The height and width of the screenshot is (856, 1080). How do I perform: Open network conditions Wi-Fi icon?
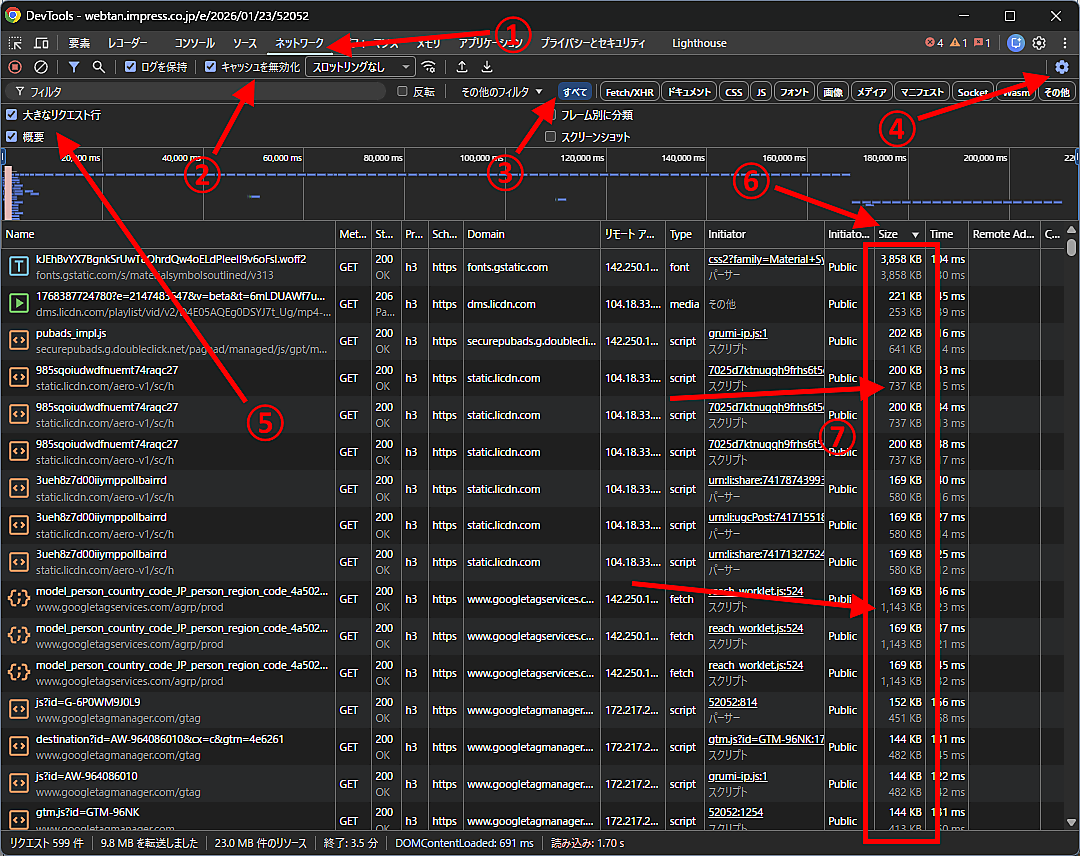(x=429, y=67)
